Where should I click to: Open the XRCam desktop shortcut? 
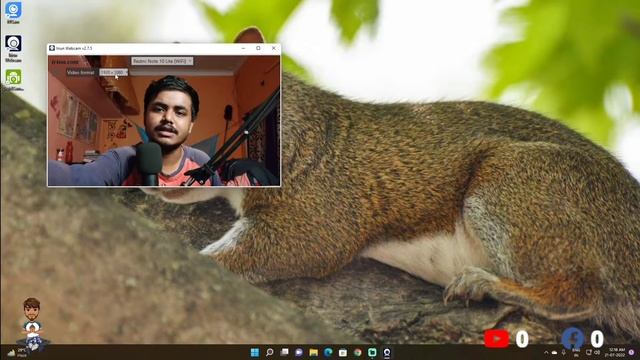coord(13,13)
